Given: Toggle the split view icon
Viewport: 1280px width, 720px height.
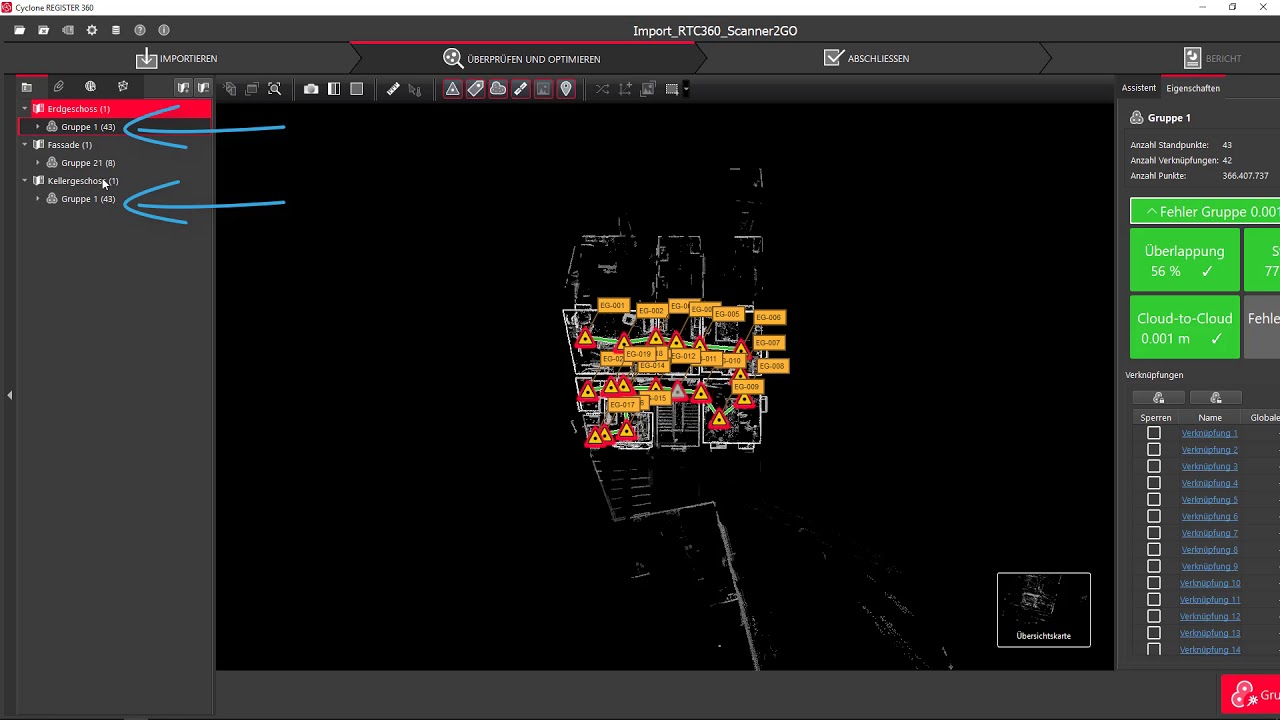Looking at the screenshot, I should point(334,89).
